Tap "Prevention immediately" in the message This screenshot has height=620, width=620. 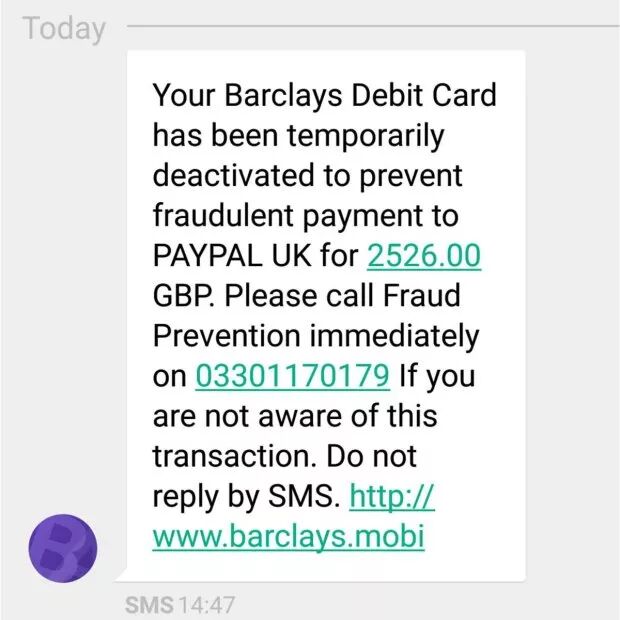point(316,337)
